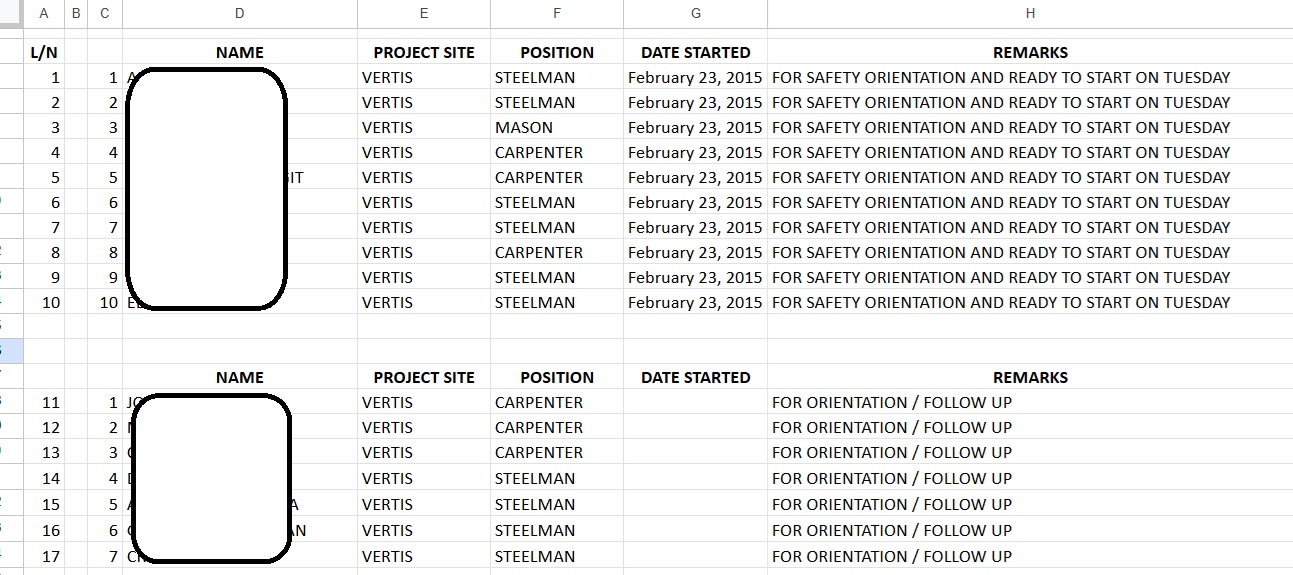Click the select-all corner box
The width and height of the screenshot is (1293, 575).
10,13
